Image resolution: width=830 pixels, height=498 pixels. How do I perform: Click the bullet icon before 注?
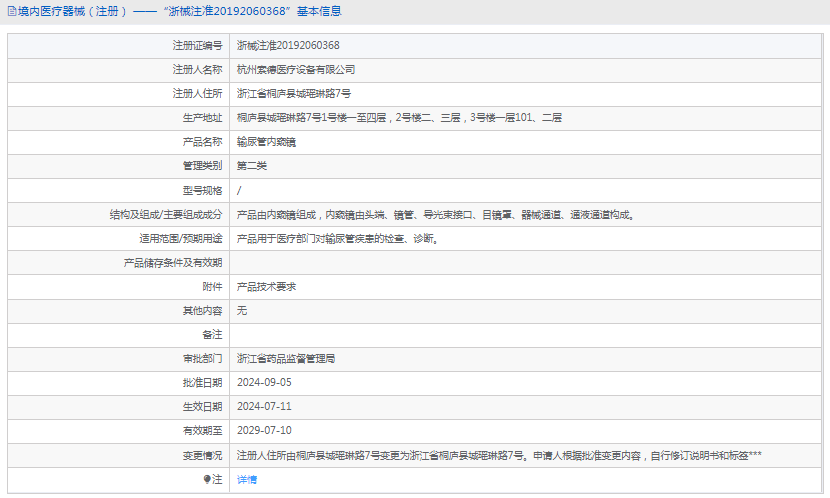click(x=207, y=479)
